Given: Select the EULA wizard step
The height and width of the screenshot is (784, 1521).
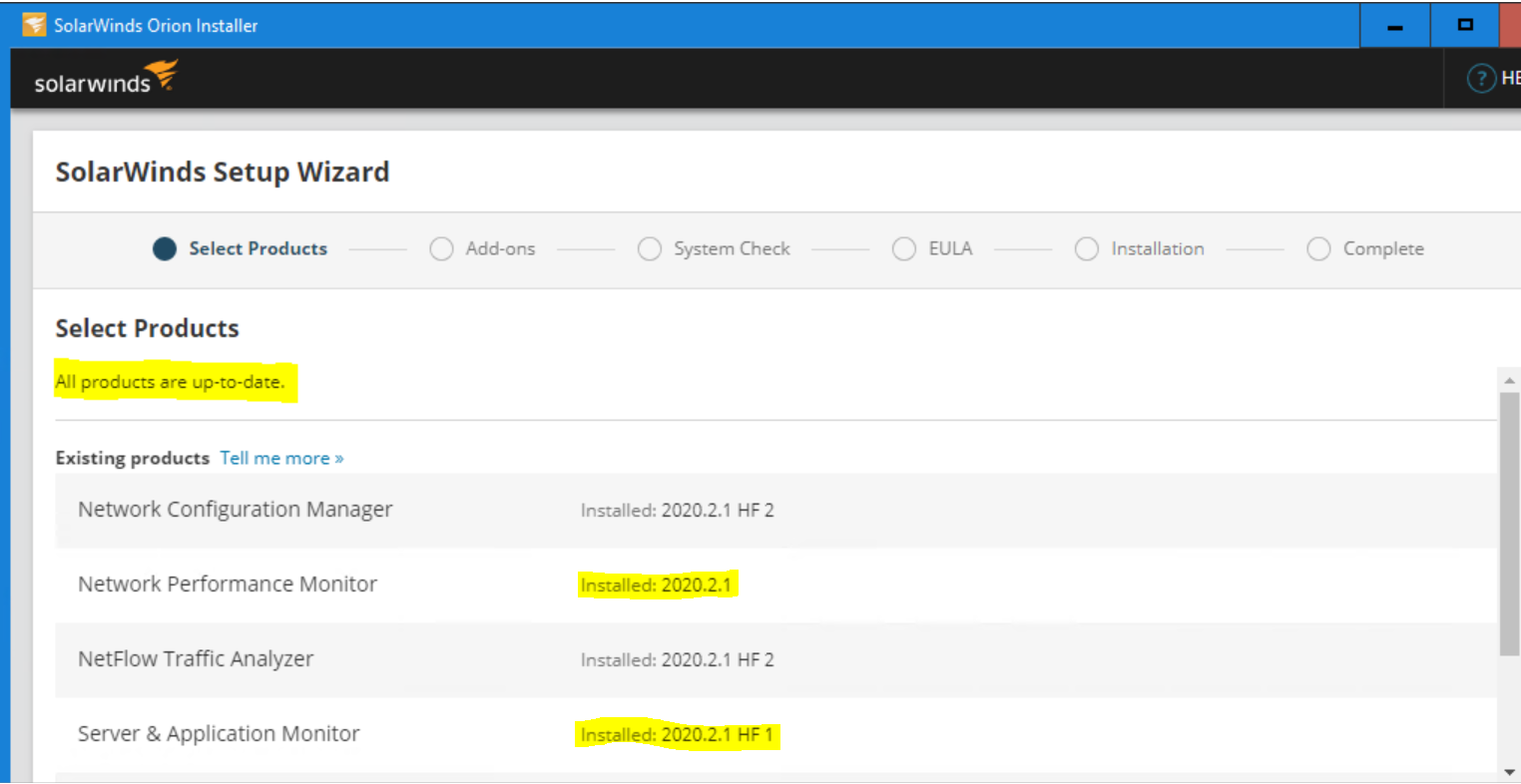Looking at the screenshot, I should [932, 248].
